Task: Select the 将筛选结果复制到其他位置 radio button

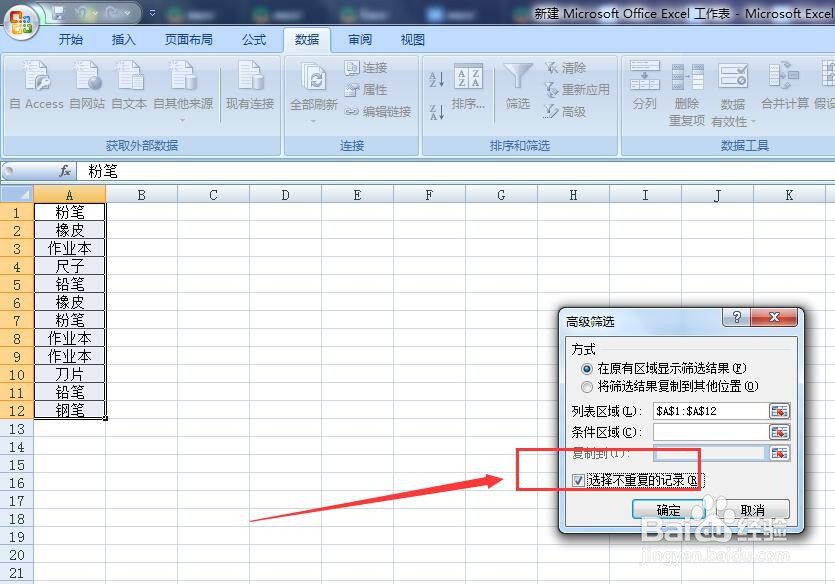Action: pyautogui.click(x=588, y=388)
